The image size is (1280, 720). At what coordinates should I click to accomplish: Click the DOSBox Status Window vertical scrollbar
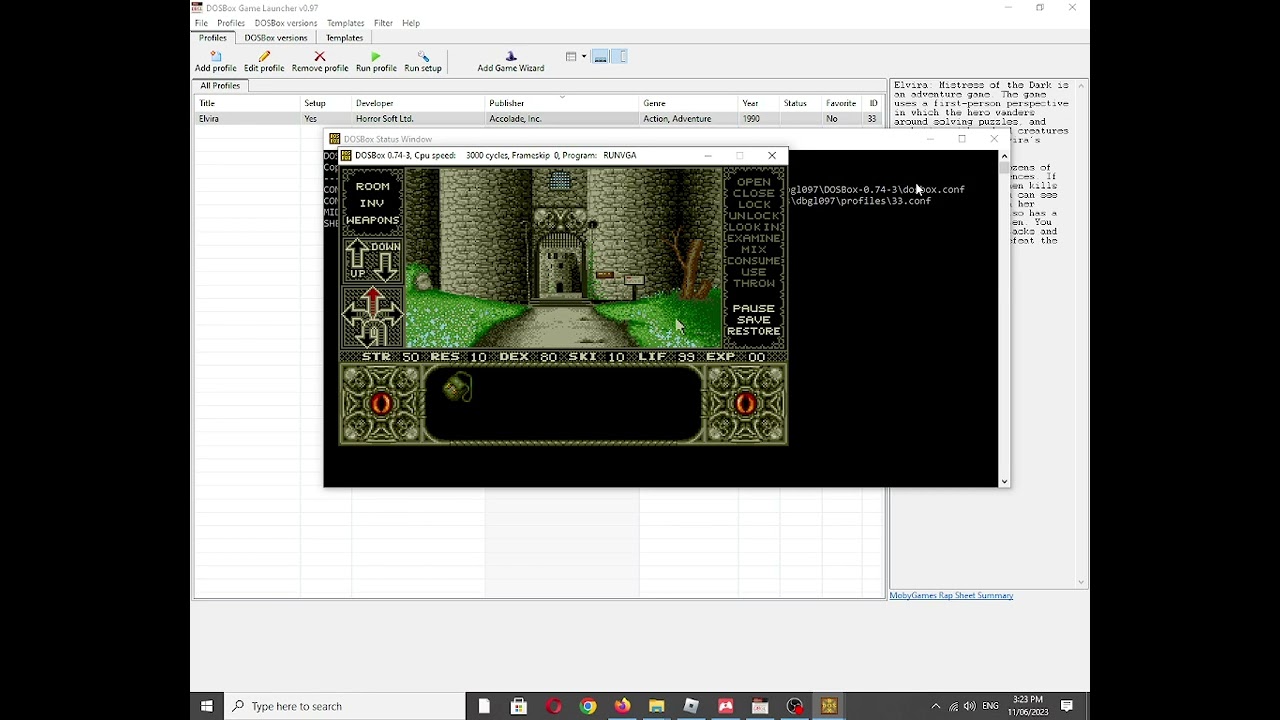point(1004,318)
